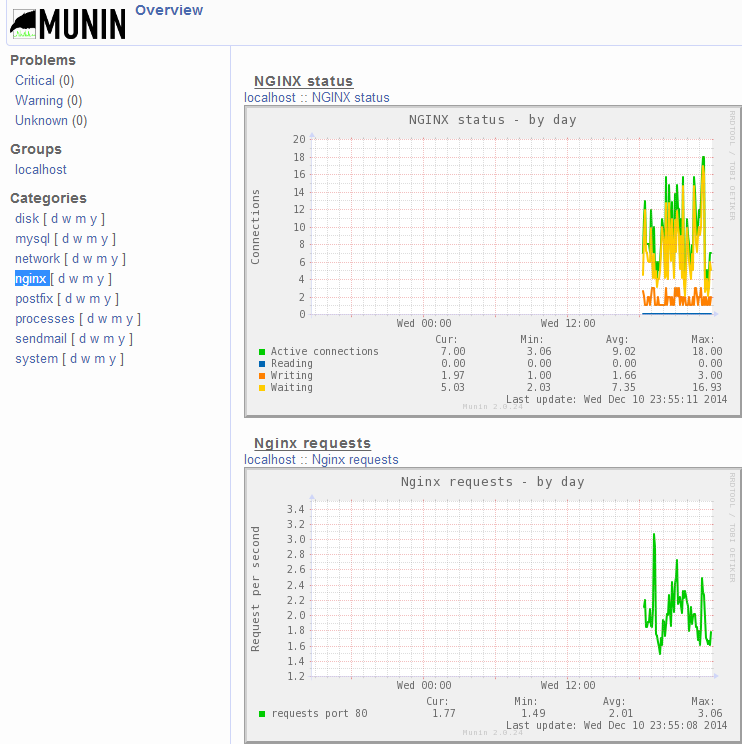Open the system category

pos(37,358)
